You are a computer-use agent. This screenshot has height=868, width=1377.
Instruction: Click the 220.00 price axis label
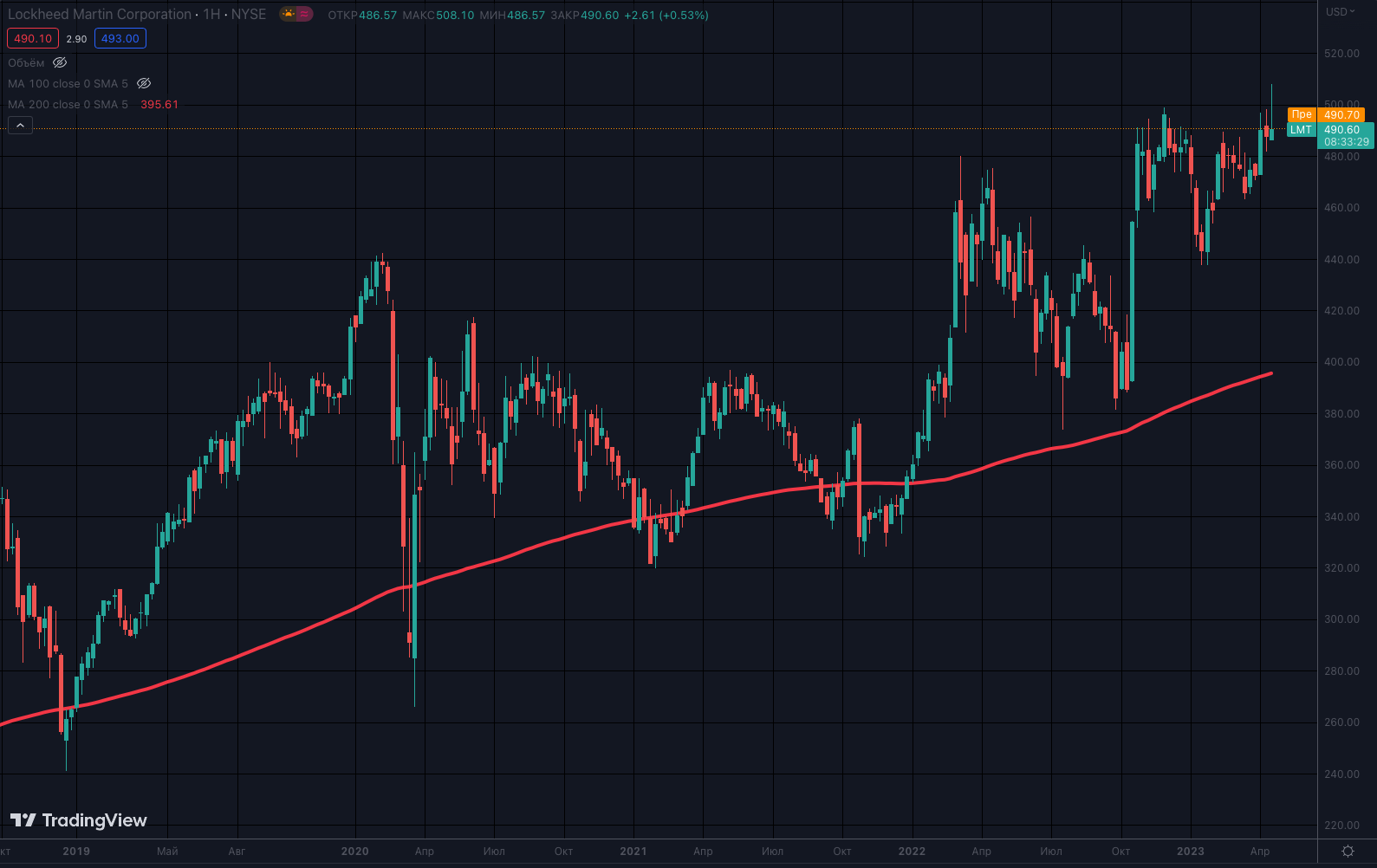pos(1341,826)
